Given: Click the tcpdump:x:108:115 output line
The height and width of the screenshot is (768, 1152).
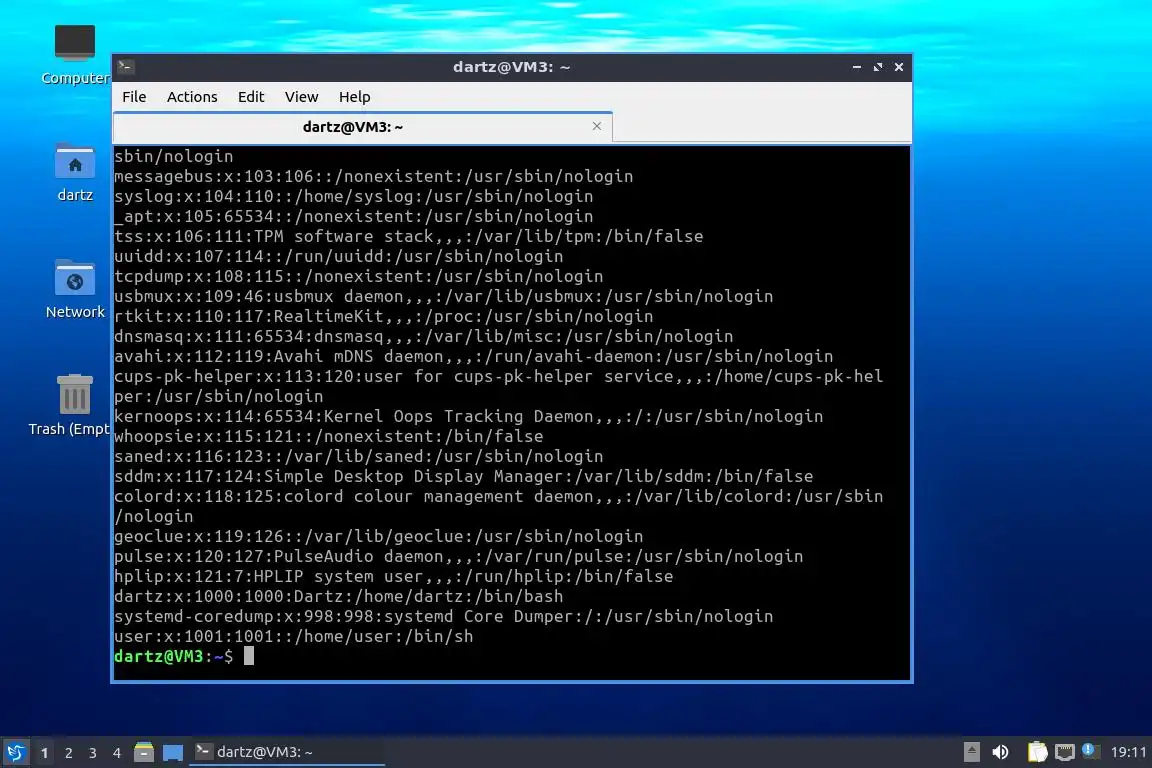Looking at the screenshot, I should [359, 276].
